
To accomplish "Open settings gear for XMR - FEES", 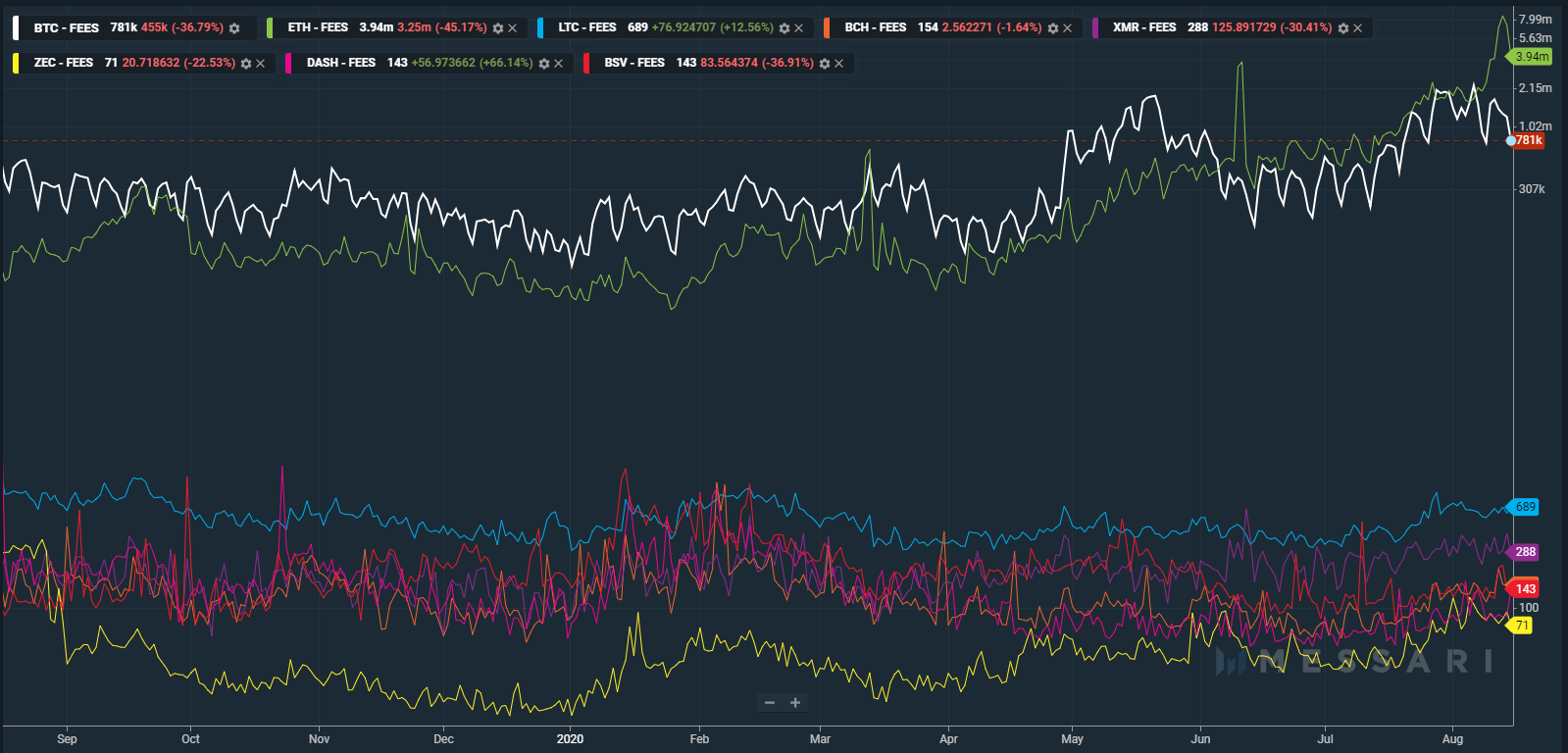I will point(1343,28).
